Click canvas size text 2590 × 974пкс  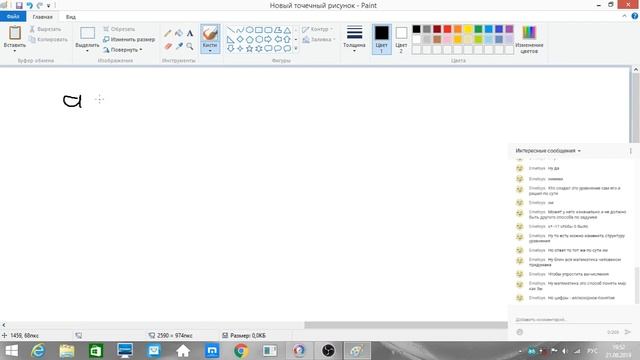click(x=174, y=336)
